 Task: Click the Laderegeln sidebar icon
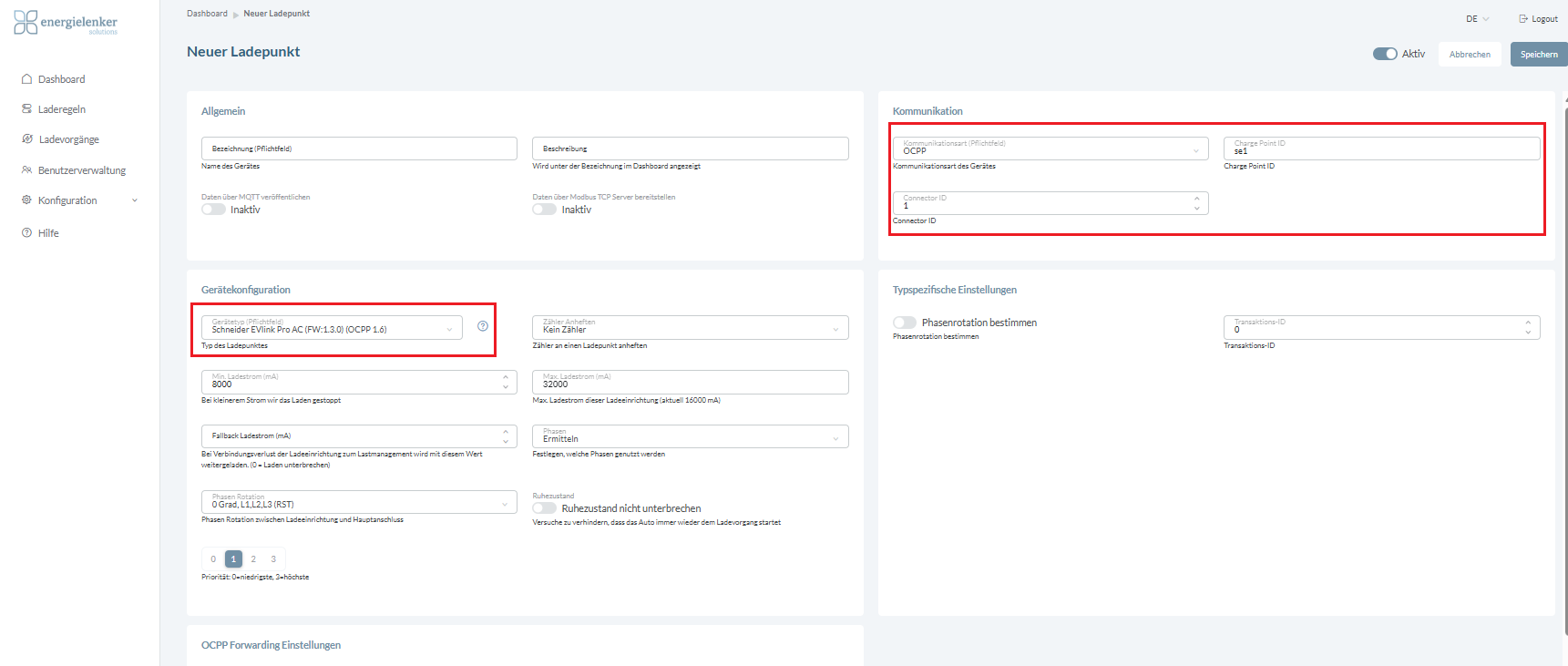(x=27, y=109)
